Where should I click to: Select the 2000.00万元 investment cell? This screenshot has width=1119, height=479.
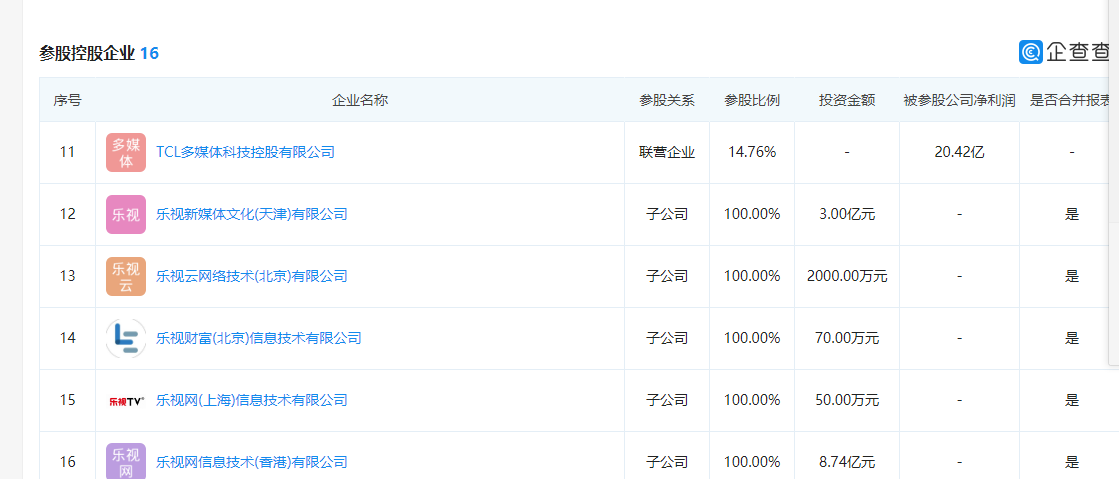pos(846,276)
